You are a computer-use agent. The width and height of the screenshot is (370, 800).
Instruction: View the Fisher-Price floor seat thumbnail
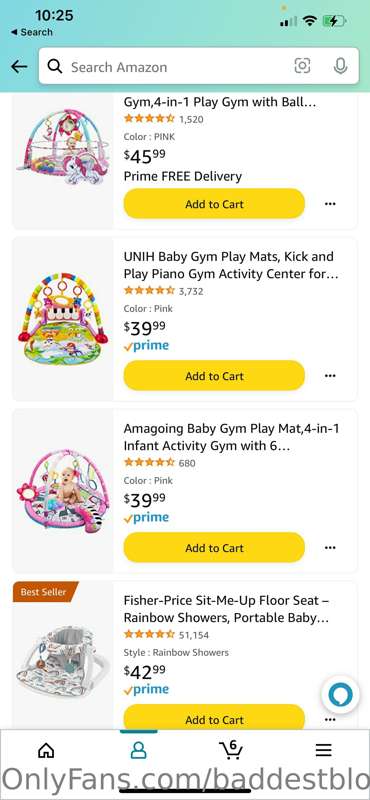pos(63,662)
